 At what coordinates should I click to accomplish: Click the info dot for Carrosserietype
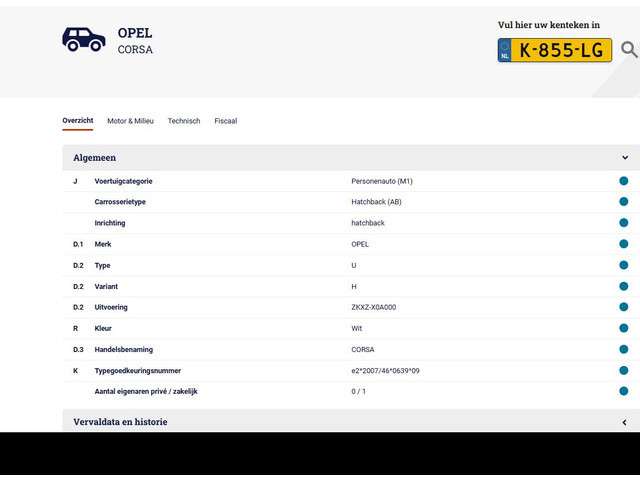pyautogui.click(x=623, y=202)
